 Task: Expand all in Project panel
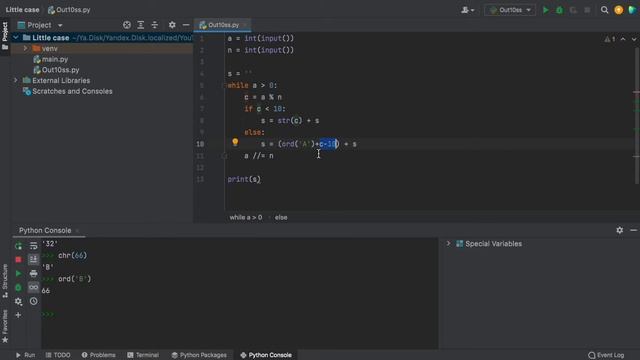tap(141, 25)
